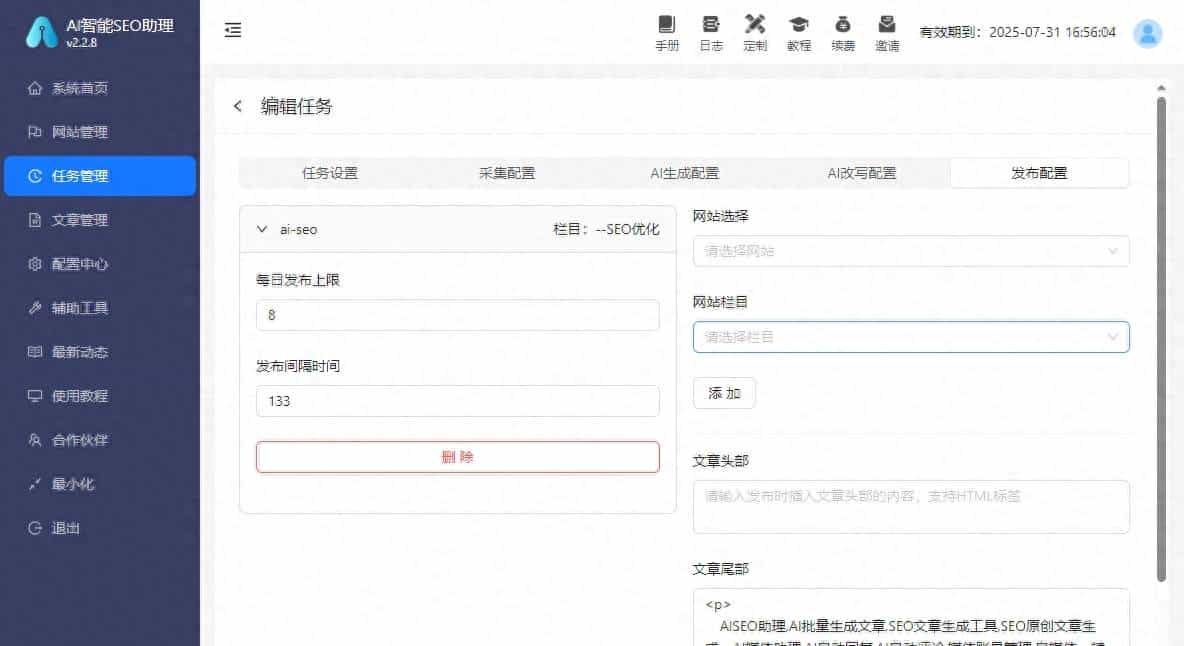Click the 续费 renewal icon

click(843, 32)
